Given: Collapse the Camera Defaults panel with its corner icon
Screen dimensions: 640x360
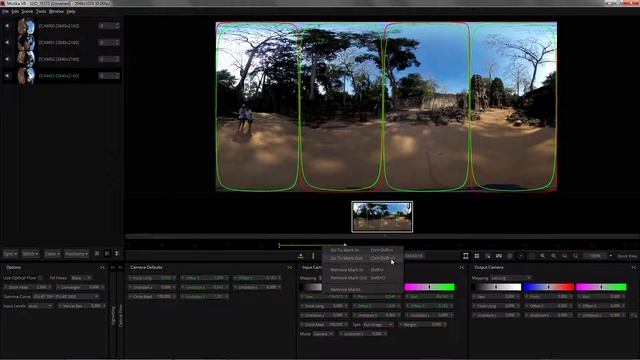Looking at the screenshot, I should (289, 267).
